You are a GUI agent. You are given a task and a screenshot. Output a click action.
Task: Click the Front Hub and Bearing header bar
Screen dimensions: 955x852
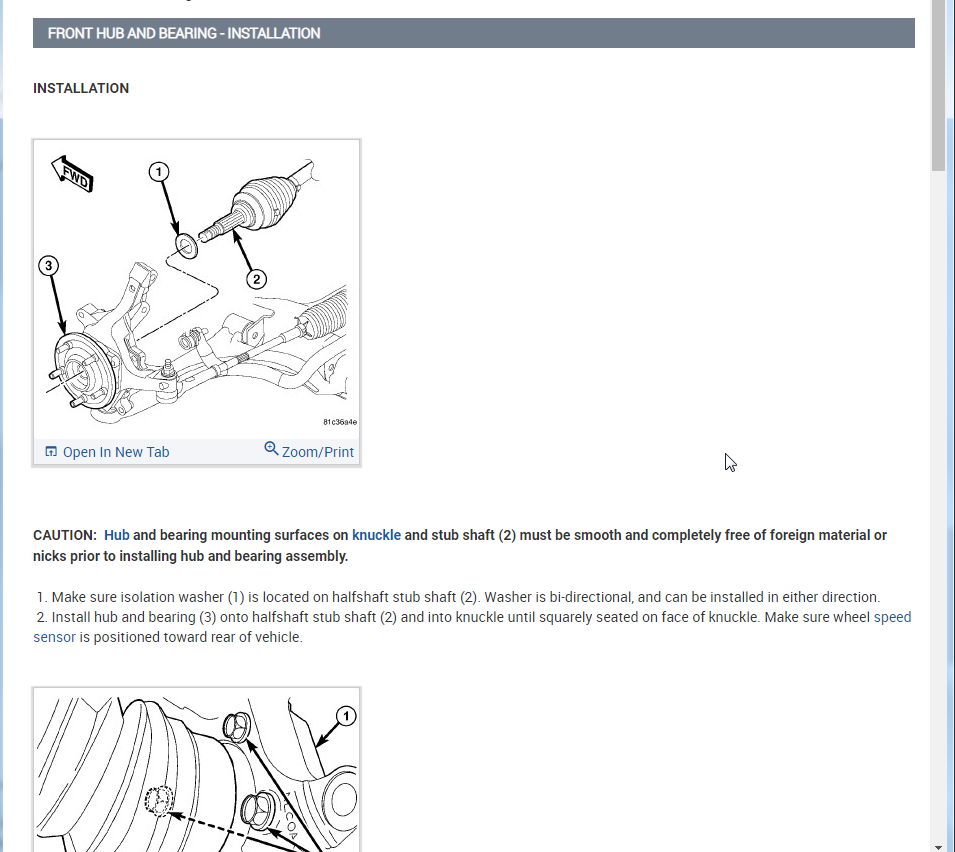[474, 33]
